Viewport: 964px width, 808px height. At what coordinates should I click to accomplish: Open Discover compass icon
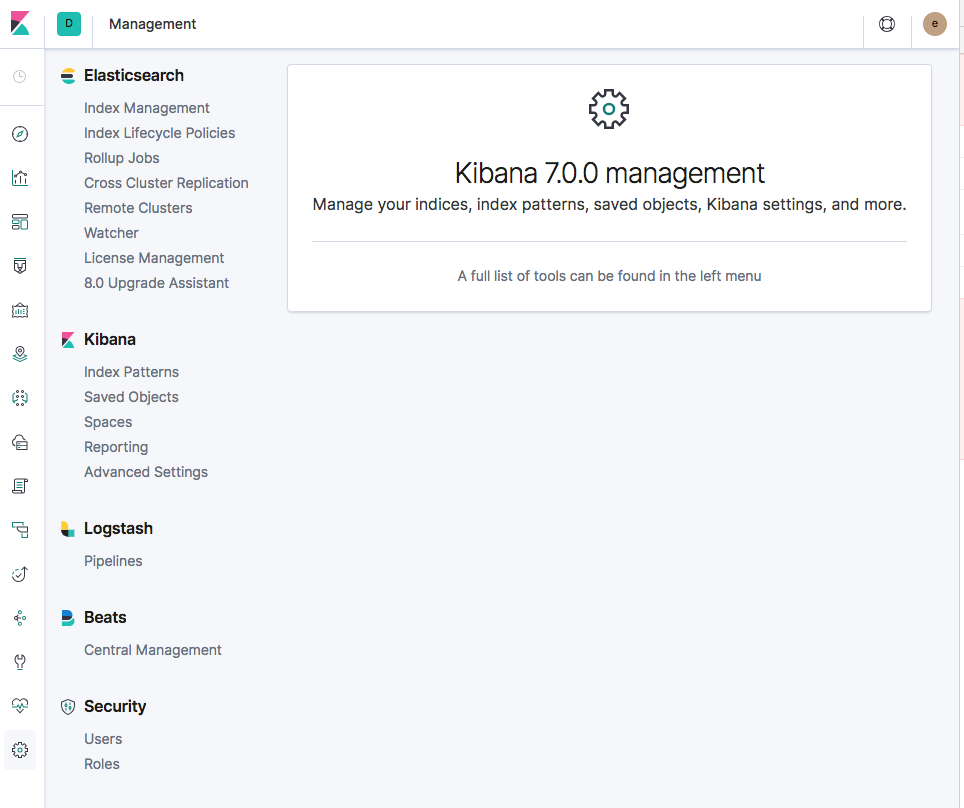click(x=20, y=134)
